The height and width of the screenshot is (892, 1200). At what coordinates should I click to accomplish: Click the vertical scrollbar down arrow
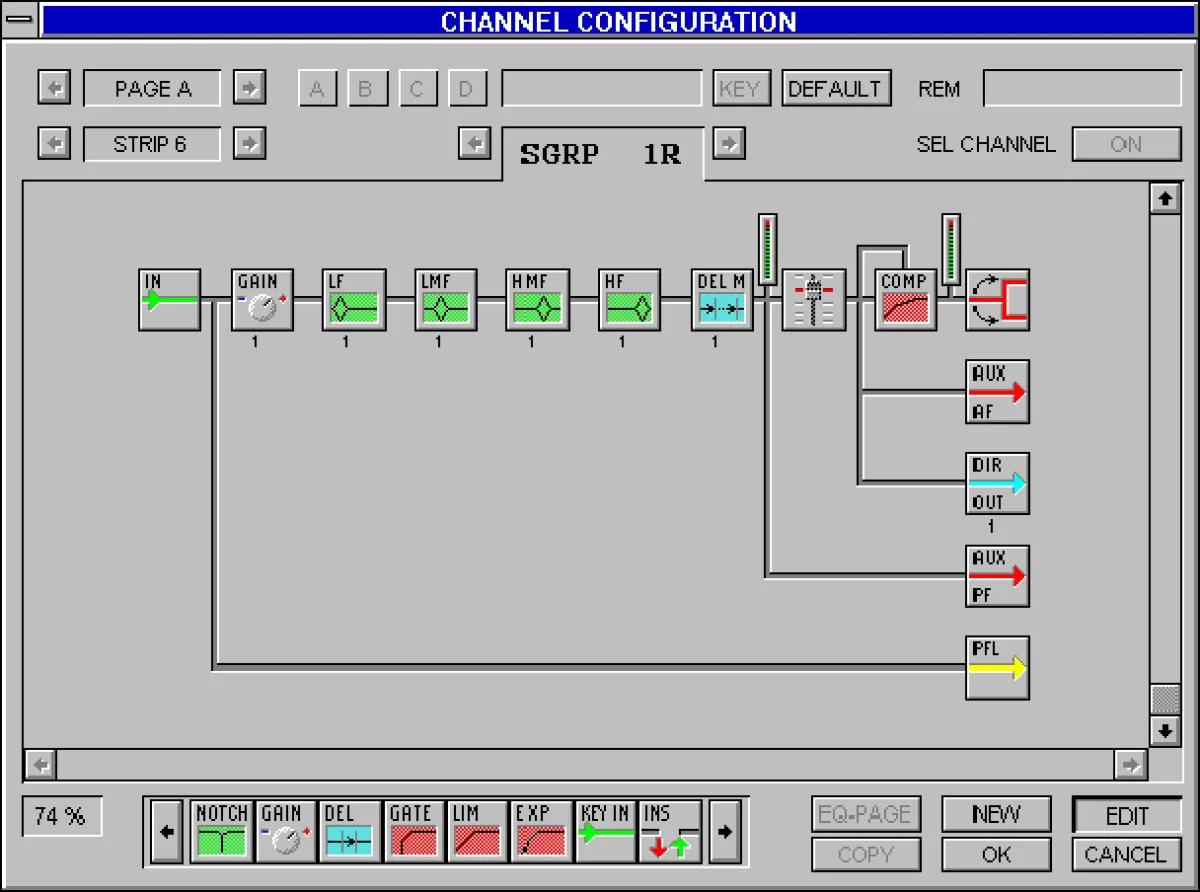coord(1165,730)
